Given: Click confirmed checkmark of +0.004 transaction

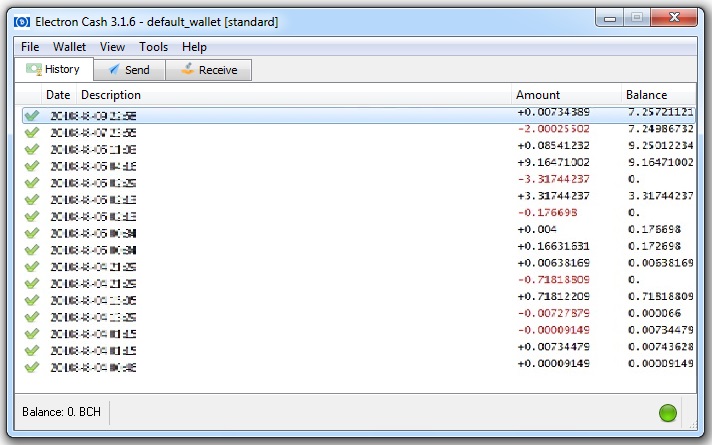Looking at the screenshot, I should tap(32, 233).
